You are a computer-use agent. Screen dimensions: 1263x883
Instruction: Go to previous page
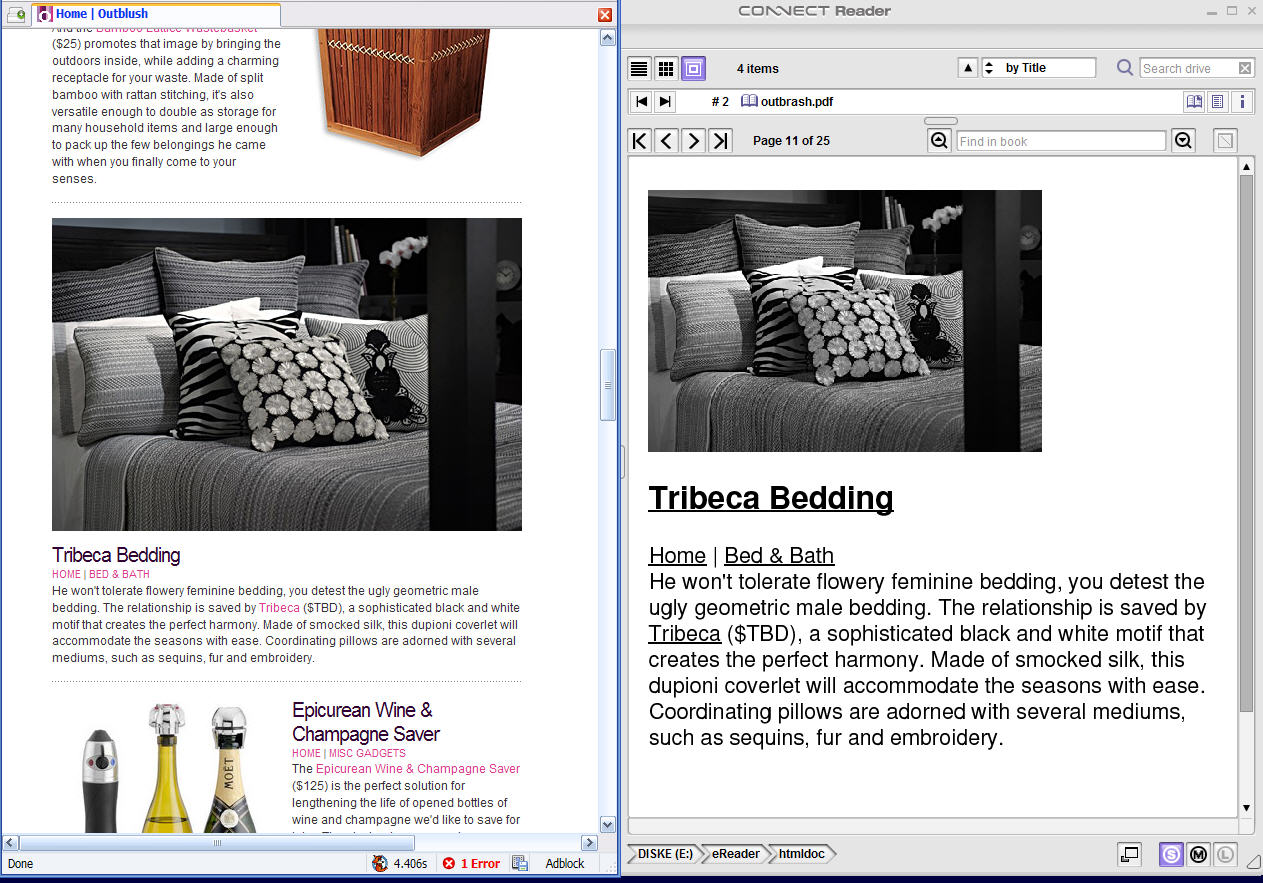point(667,141)
